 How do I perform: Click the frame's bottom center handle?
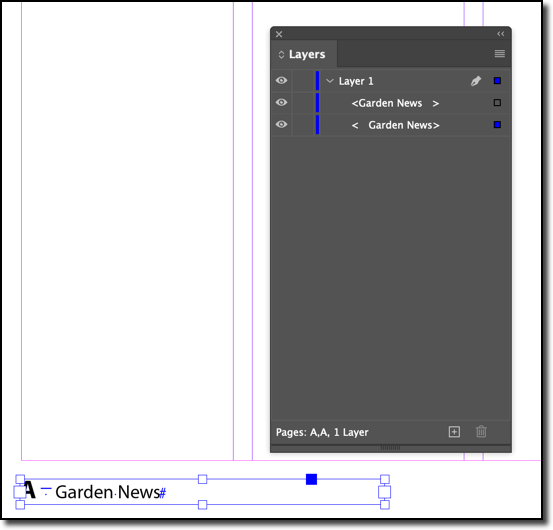tap(202, 505)
